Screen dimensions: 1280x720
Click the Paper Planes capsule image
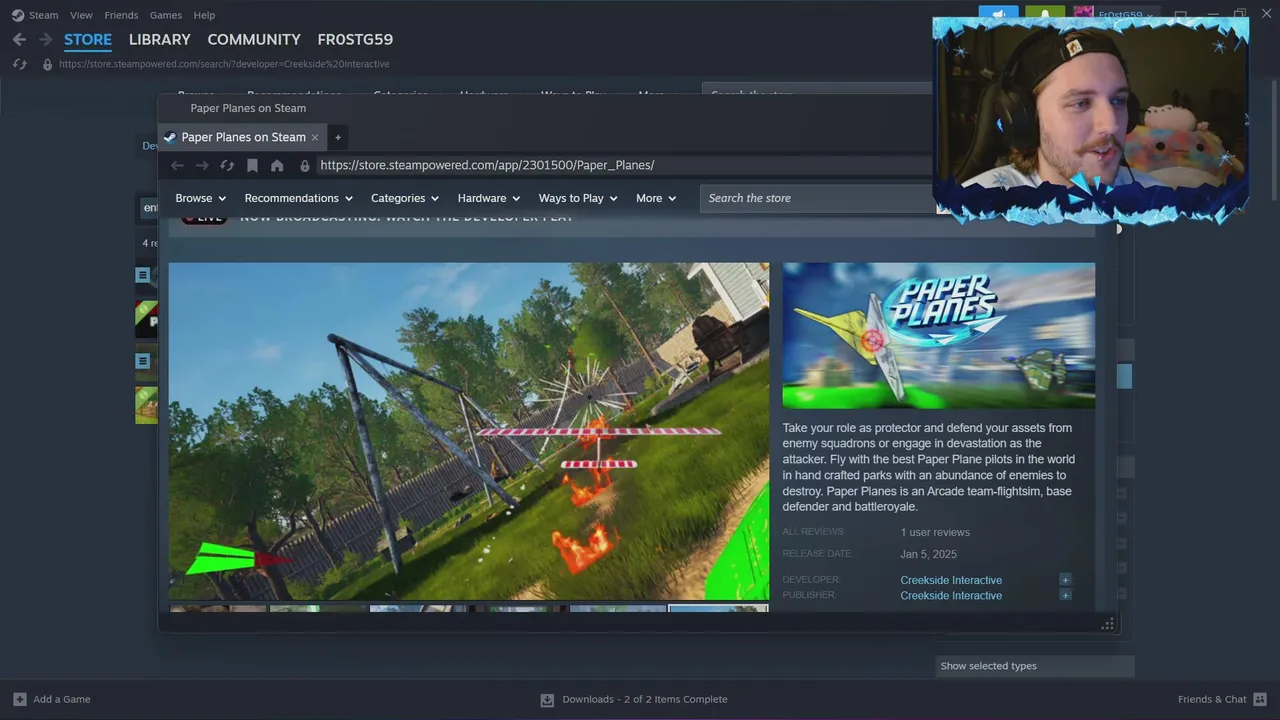938,335
